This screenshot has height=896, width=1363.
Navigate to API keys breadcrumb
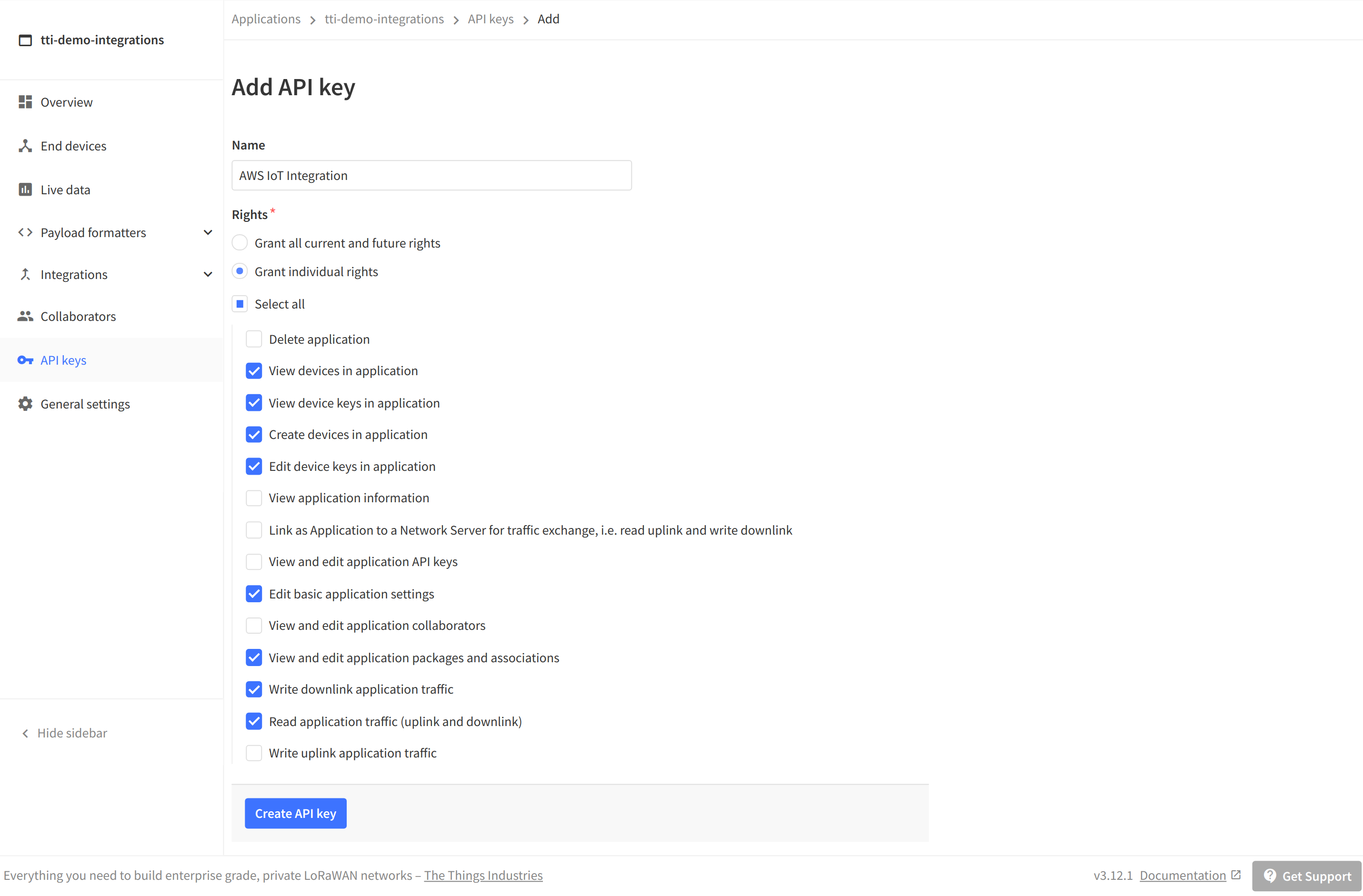[490, 19]
